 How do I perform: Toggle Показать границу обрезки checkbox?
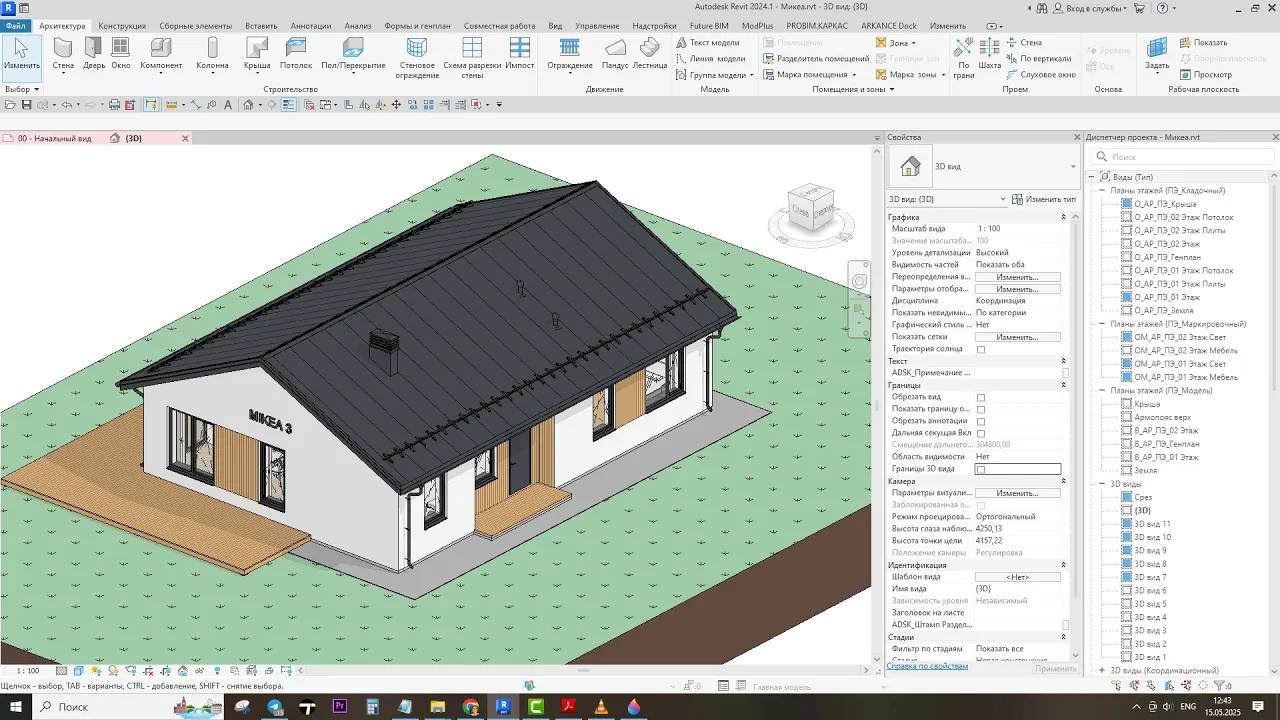coord(981,410)
